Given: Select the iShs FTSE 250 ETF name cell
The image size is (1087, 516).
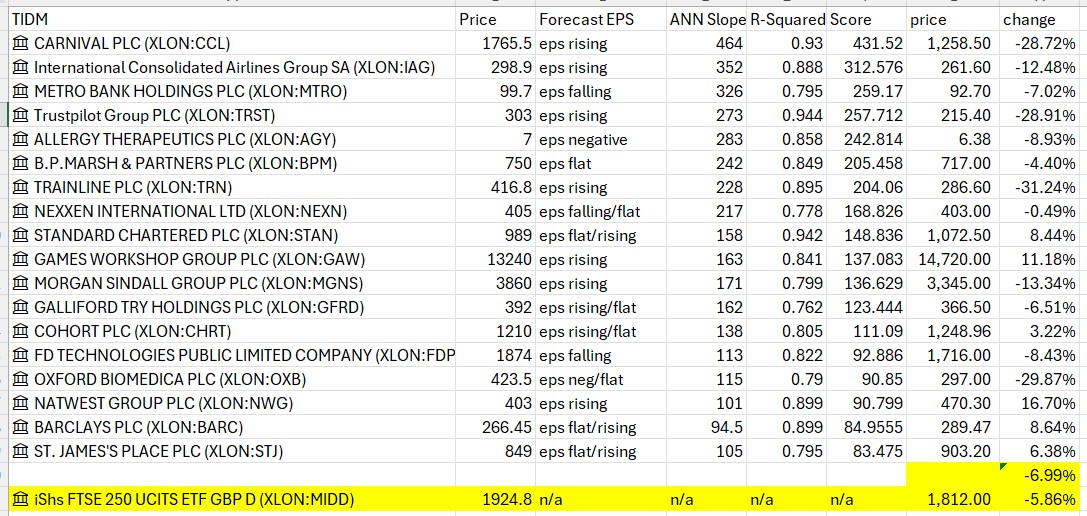Looking at the screenshot, I should tap(232, 499).
